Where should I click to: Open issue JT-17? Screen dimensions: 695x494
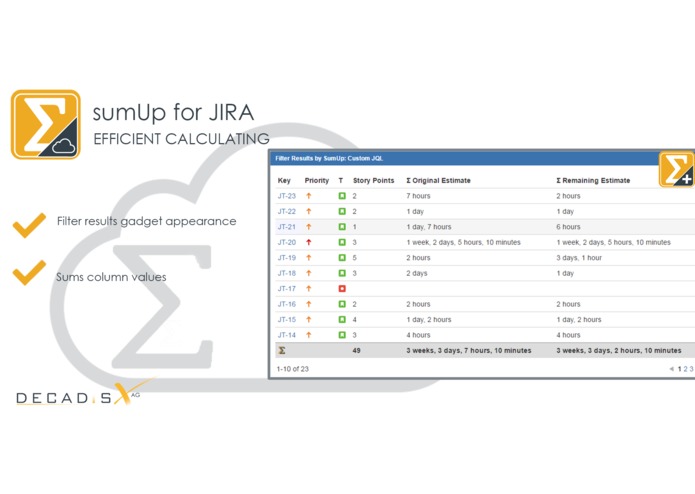click(287, 289)
